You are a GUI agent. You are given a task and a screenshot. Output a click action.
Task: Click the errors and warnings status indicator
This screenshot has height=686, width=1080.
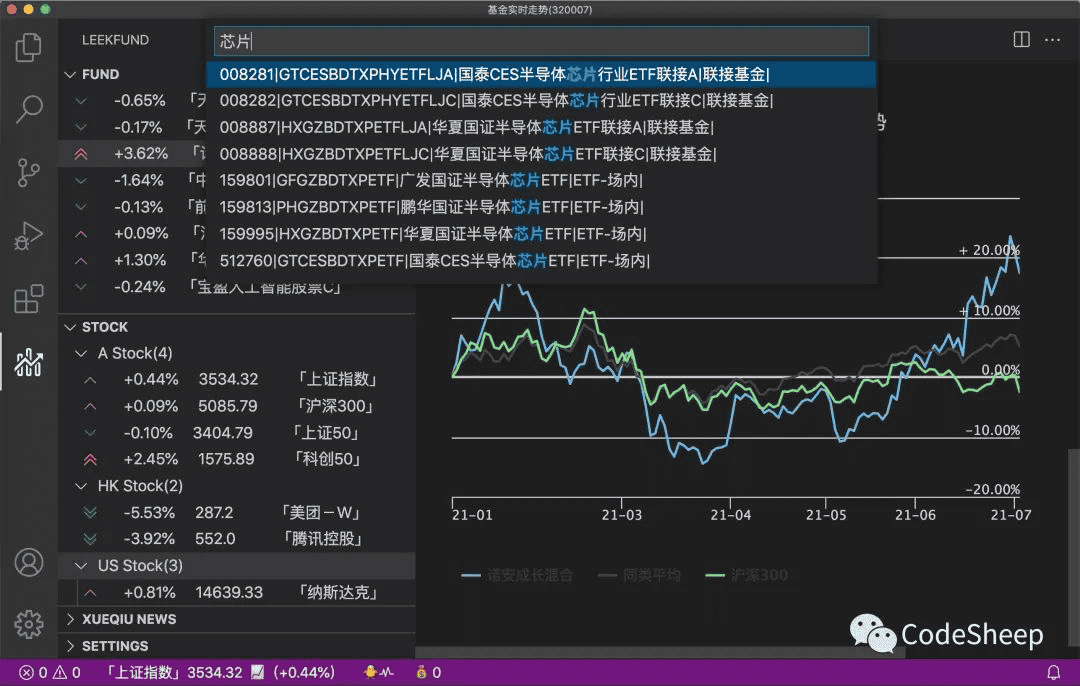[x=50, y=672]
